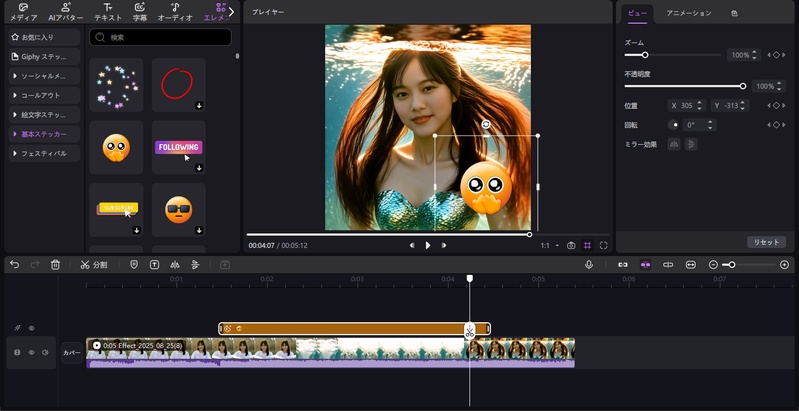Expand the コールアウト category
799x411 pixels.
click(x=44, y=95)
